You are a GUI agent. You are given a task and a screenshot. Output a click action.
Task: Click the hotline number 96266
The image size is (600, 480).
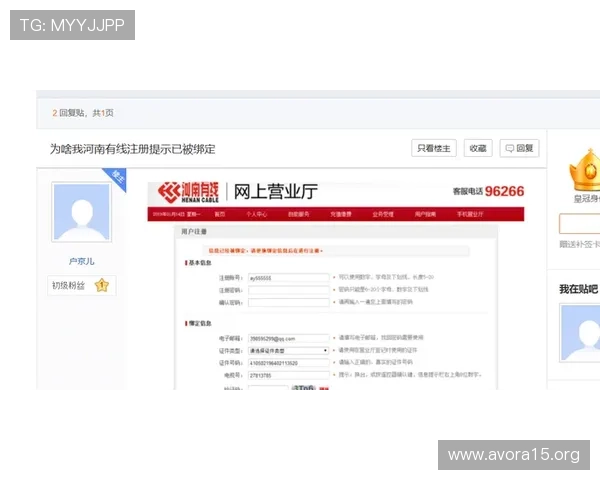pos(504,191)
